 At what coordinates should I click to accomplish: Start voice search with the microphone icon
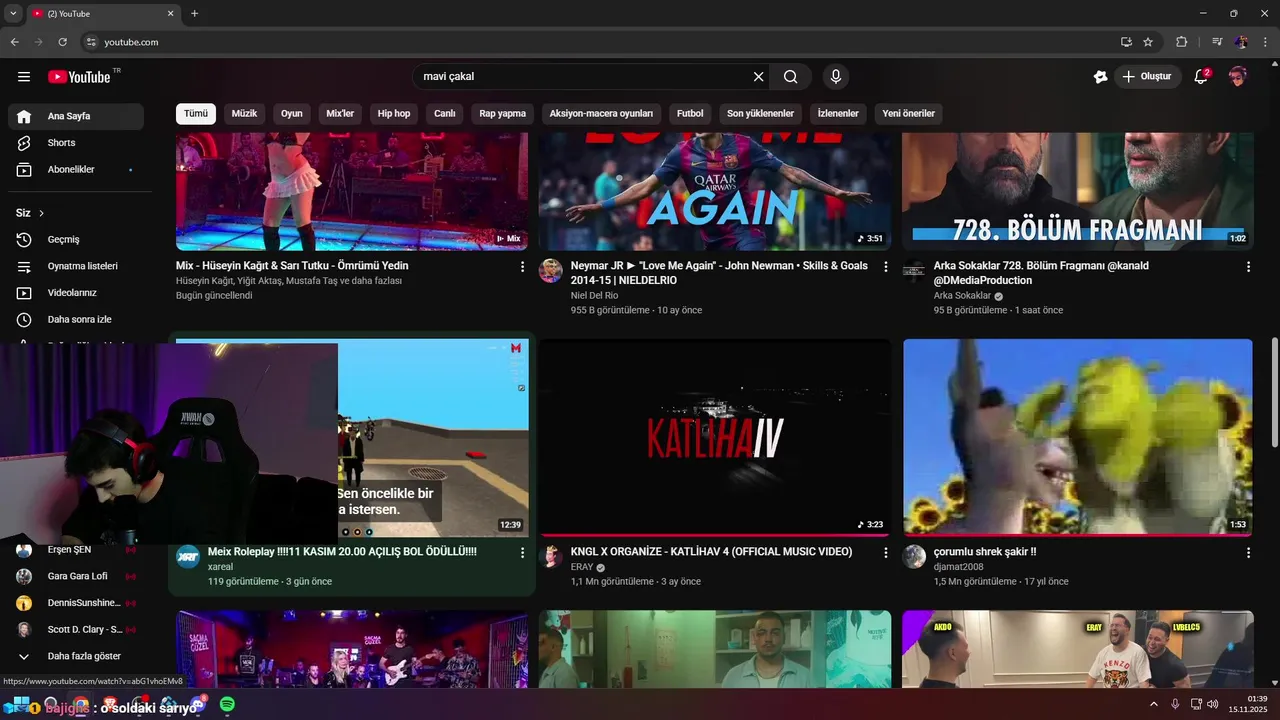(x=836, y=77)
